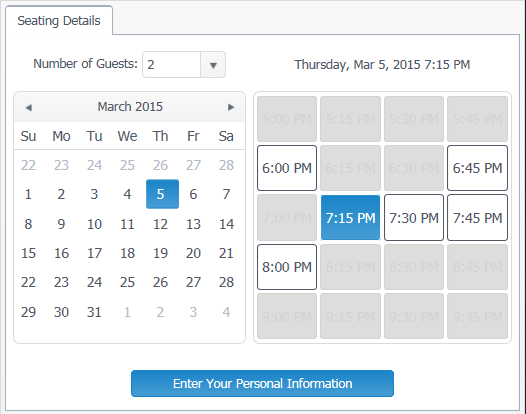Click the selected 7:15 PM slot
The height and width of the screenshot is (414, 526).
click(350, 218)
